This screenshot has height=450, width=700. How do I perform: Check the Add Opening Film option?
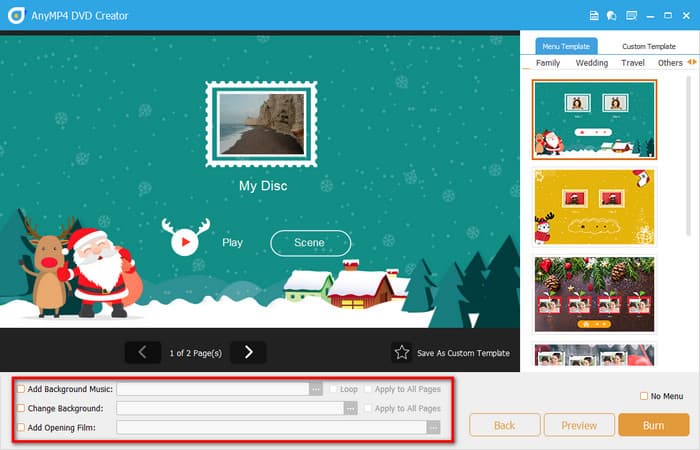click(22, 427)
